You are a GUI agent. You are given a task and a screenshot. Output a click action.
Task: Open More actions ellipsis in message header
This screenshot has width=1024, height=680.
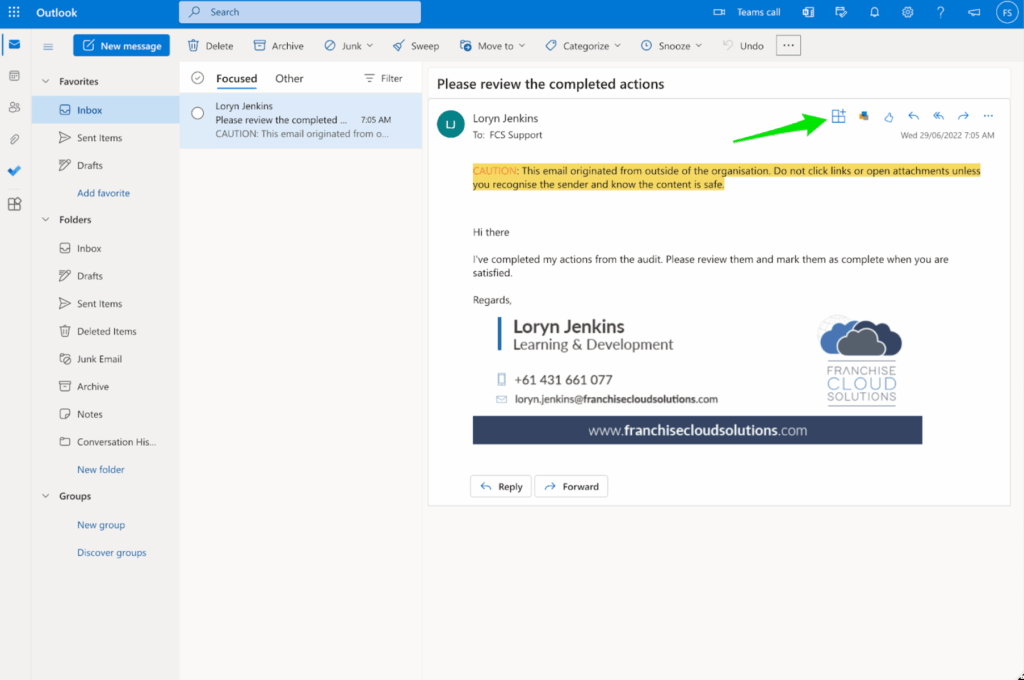988,116
